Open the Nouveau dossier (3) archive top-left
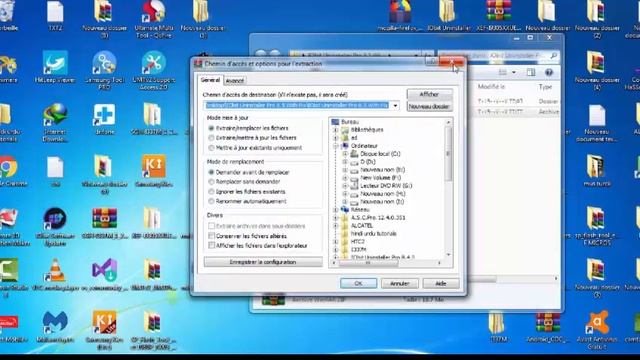Image resolution: width=640 pixels, height=360 pixels. [x=104, y=11]
